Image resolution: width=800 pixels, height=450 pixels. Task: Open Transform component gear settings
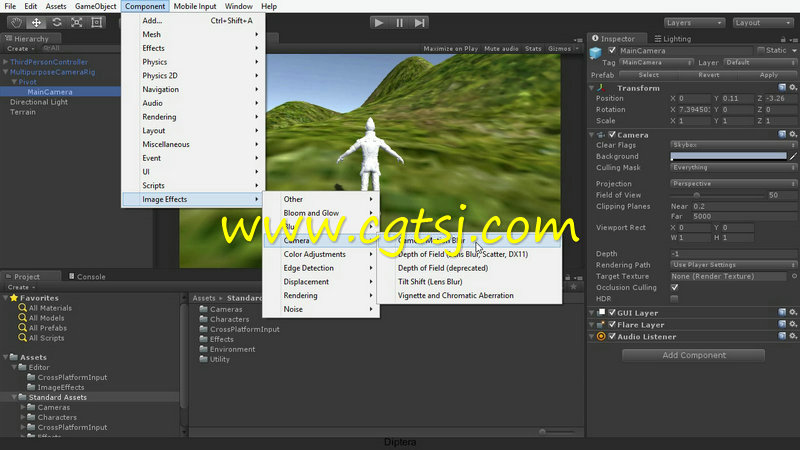tap(793, 88)
